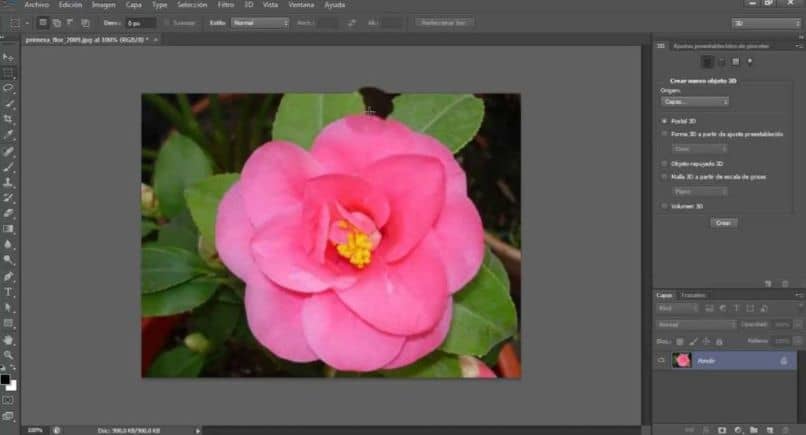
Task: Select the Clone Stamp tool
Action: tap(8, 182)
